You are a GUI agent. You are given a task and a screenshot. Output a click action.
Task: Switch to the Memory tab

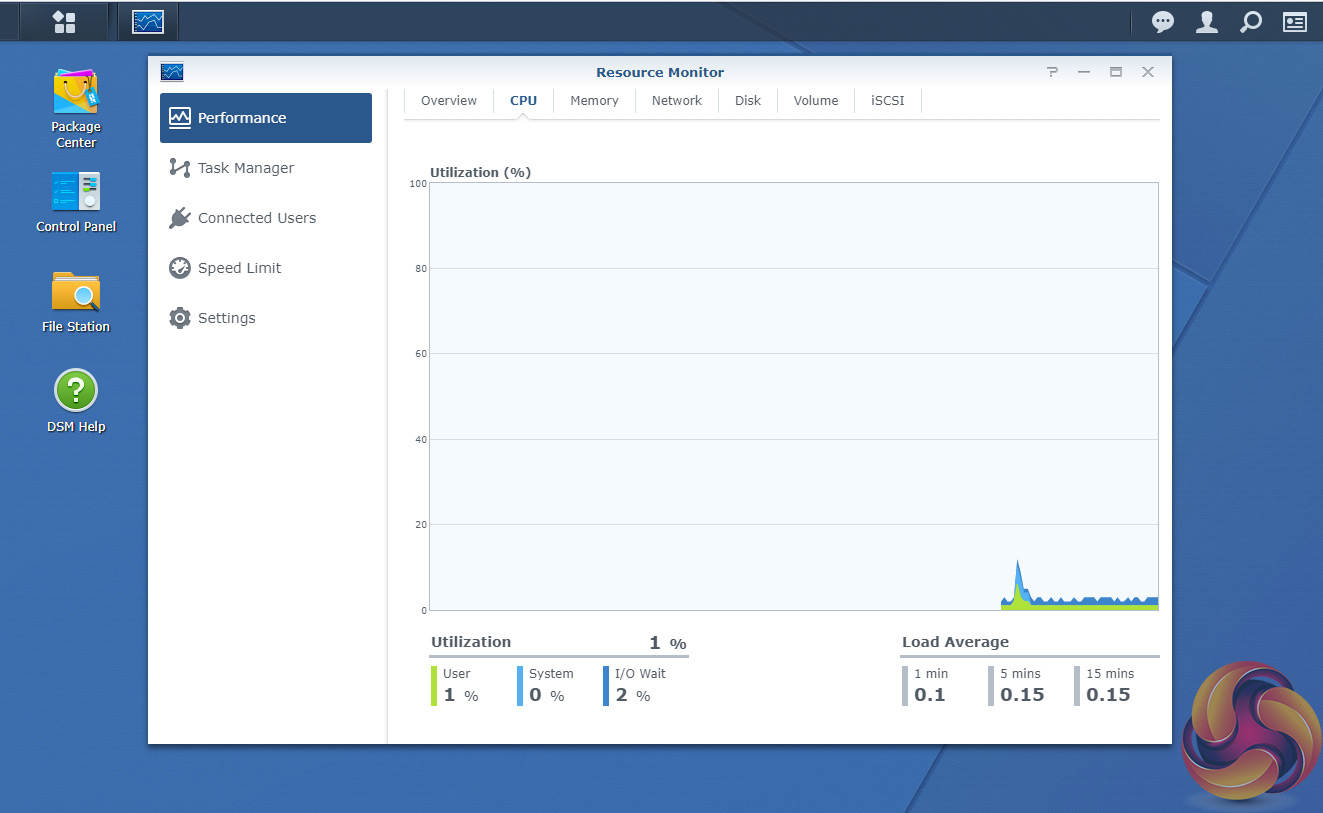(x=594, y=101)
